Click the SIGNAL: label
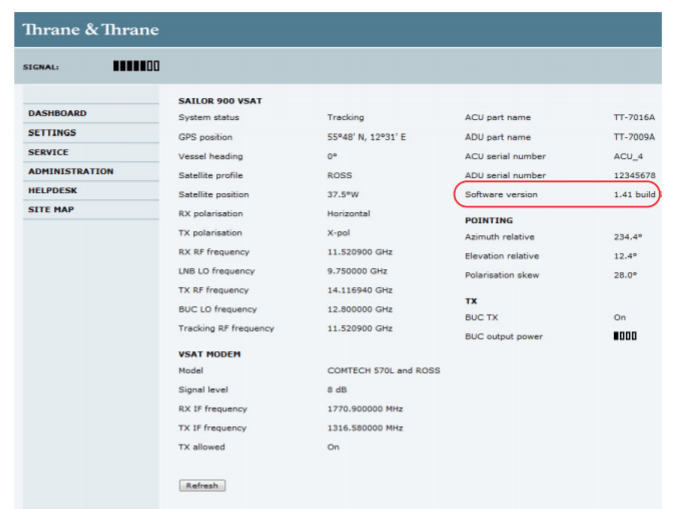Image resolution: width=680 pixels, height=509 pixels. [x=41, y=67]
